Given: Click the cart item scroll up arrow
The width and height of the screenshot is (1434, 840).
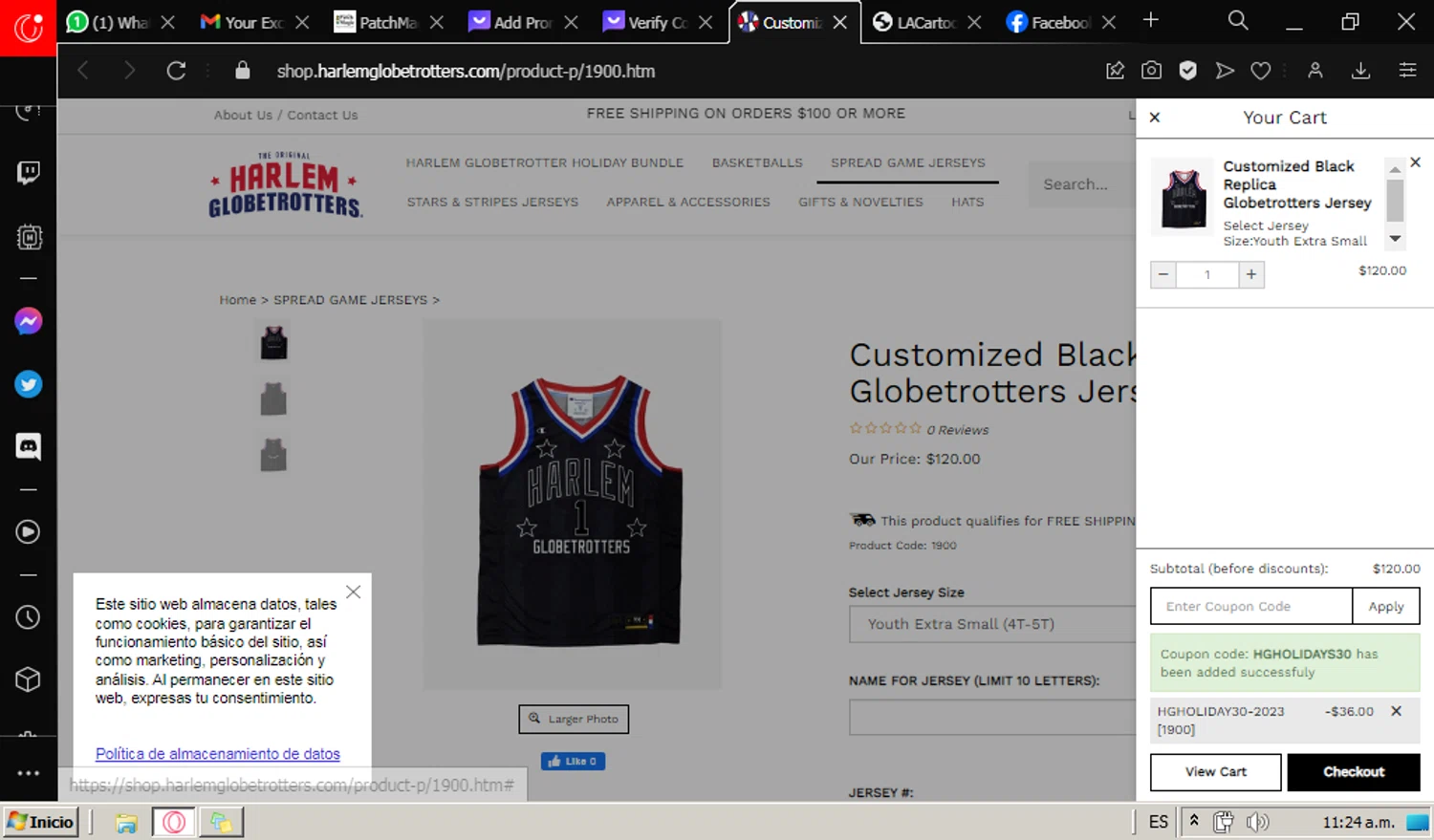Looking at the screenshot, I should click(1395, 168).
